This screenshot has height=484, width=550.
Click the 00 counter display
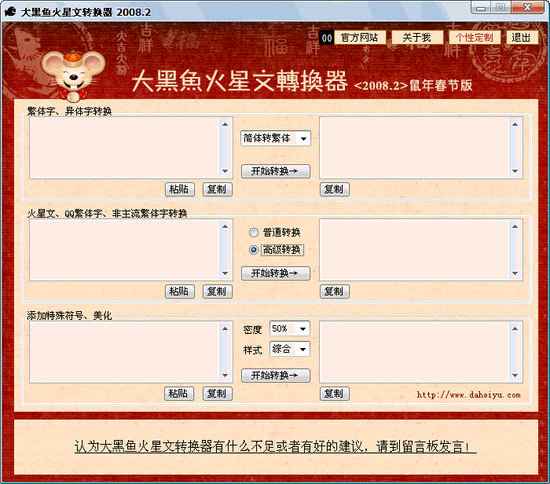click(327, 38)
